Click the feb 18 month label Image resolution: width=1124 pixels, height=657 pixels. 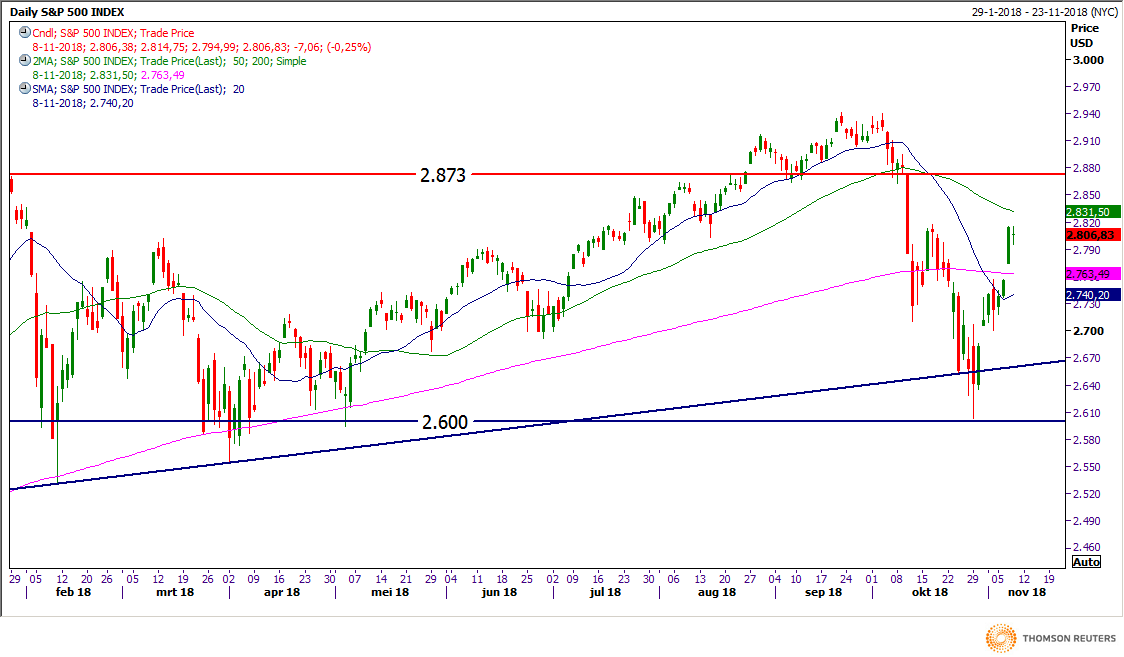click(x=73, y=592)
